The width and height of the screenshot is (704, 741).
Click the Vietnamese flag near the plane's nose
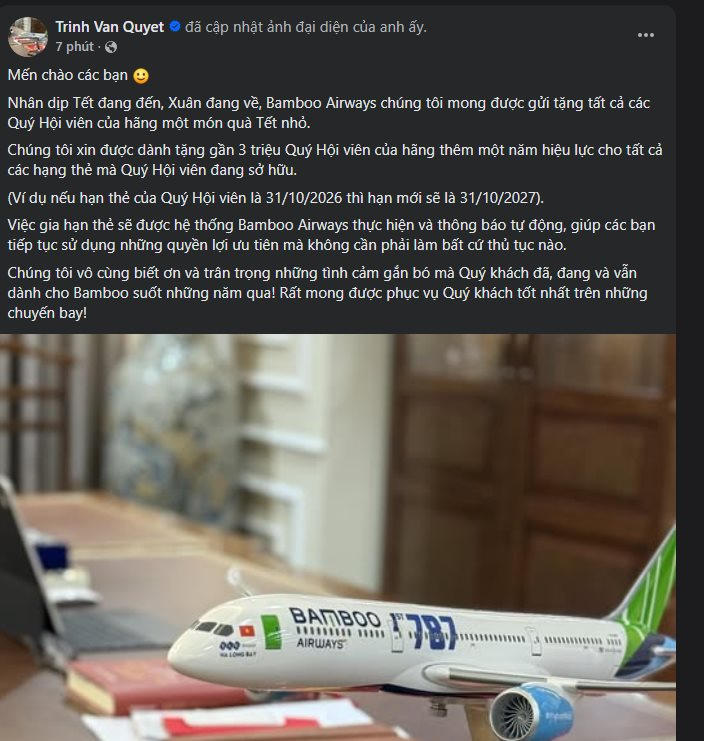[x=244, y=632]
